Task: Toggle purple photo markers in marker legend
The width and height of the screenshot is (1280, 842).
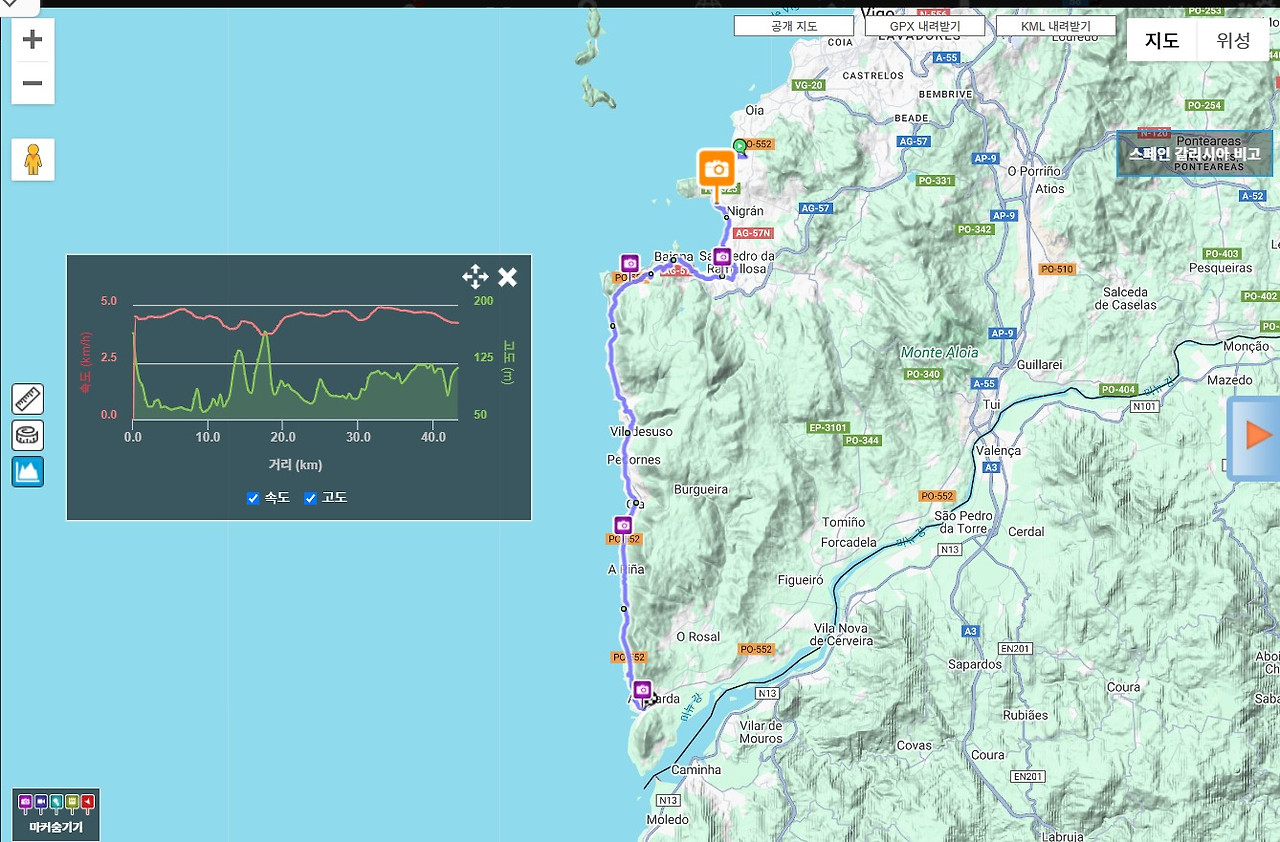Action: click(x=25, y=801)
